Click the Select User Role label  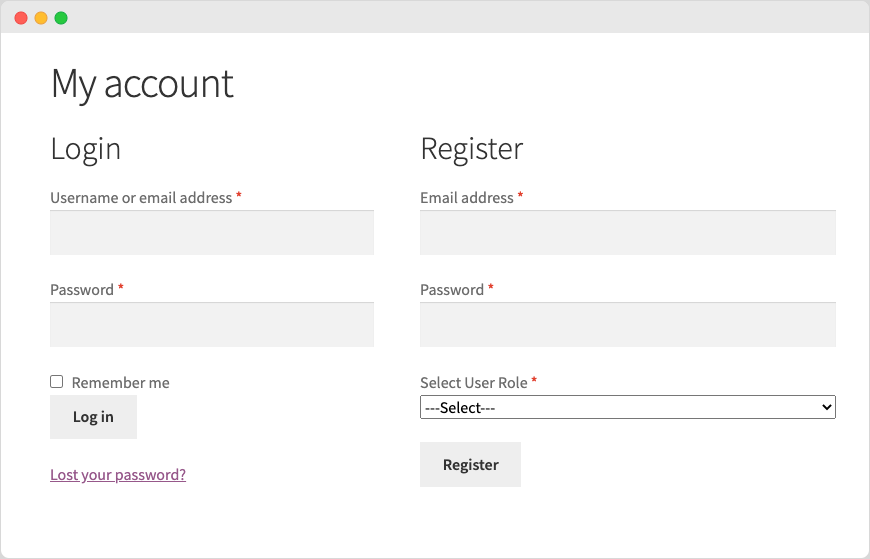(474, 382)
